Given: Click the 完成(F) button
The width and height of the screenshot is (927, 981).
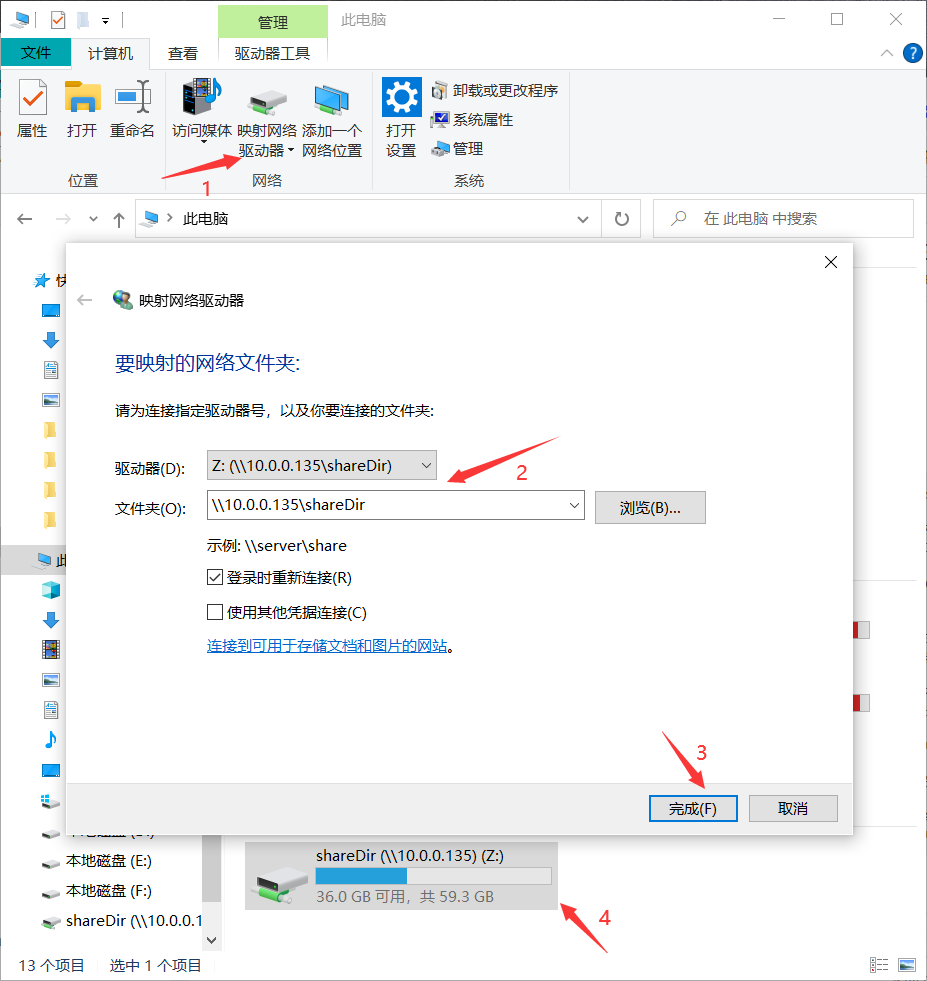Looking at the screenshot, I should 693,808.
